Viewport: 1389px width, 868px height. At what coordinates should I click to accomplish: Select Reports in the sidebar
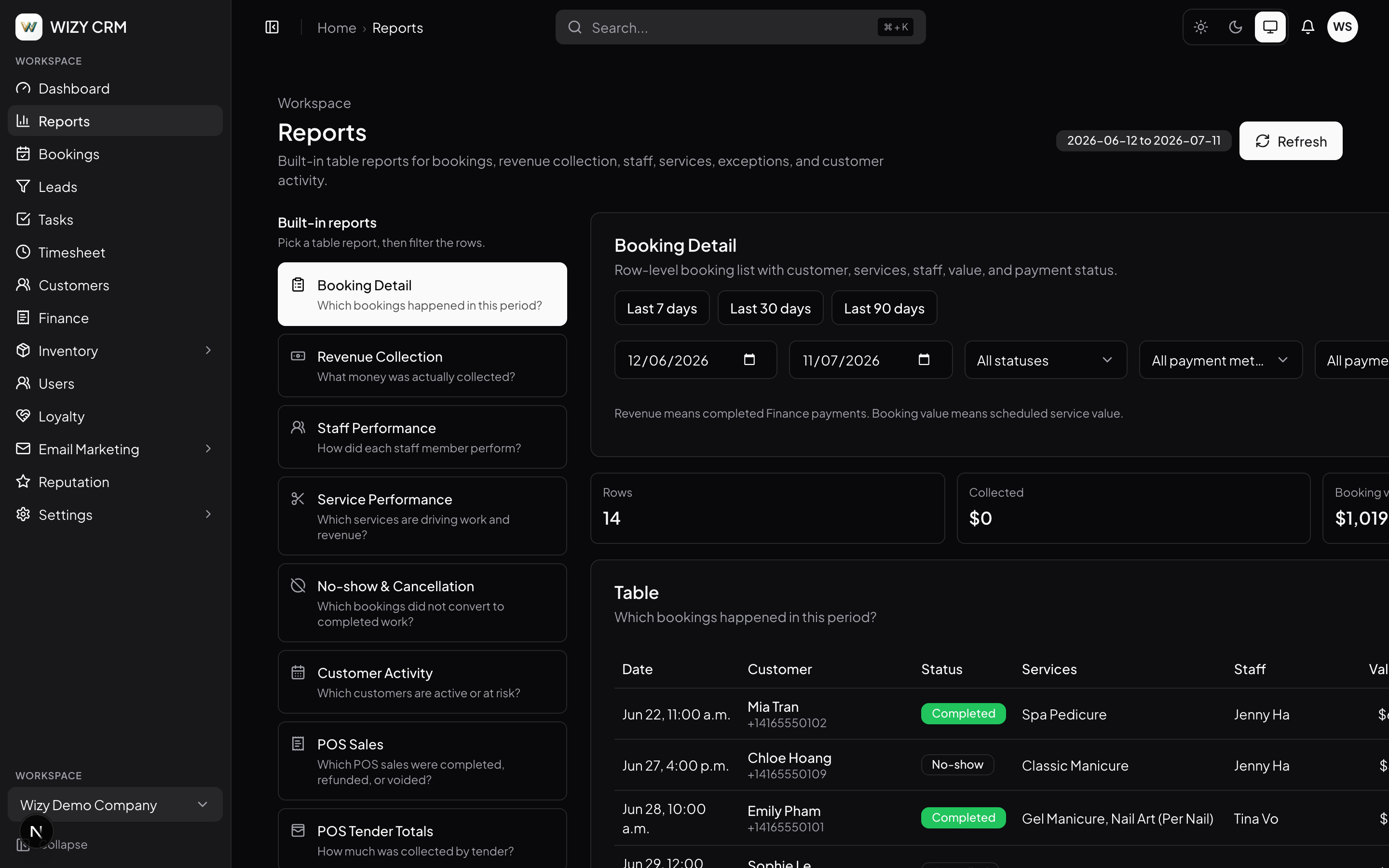[x=115, y=121]
